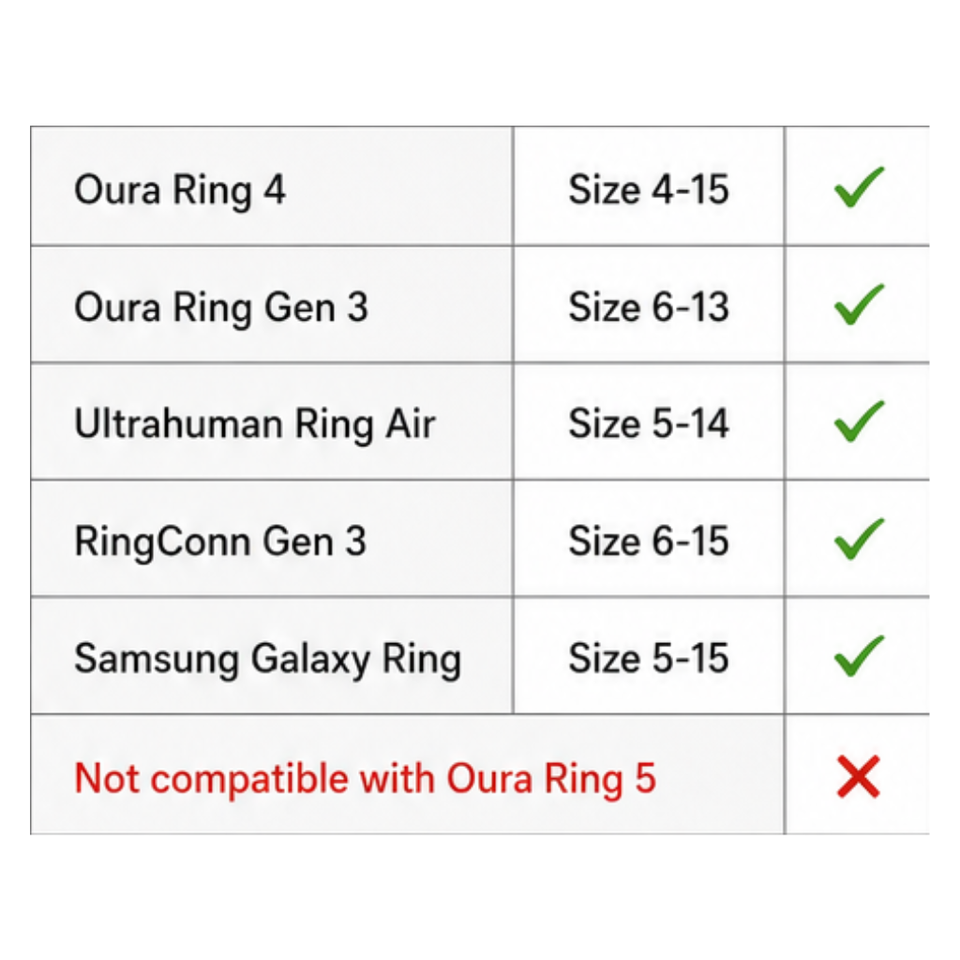Select the Oura Ring 4 label
Image resolution: width=960 pixels, height=960 pixels.
coord(179,190)
